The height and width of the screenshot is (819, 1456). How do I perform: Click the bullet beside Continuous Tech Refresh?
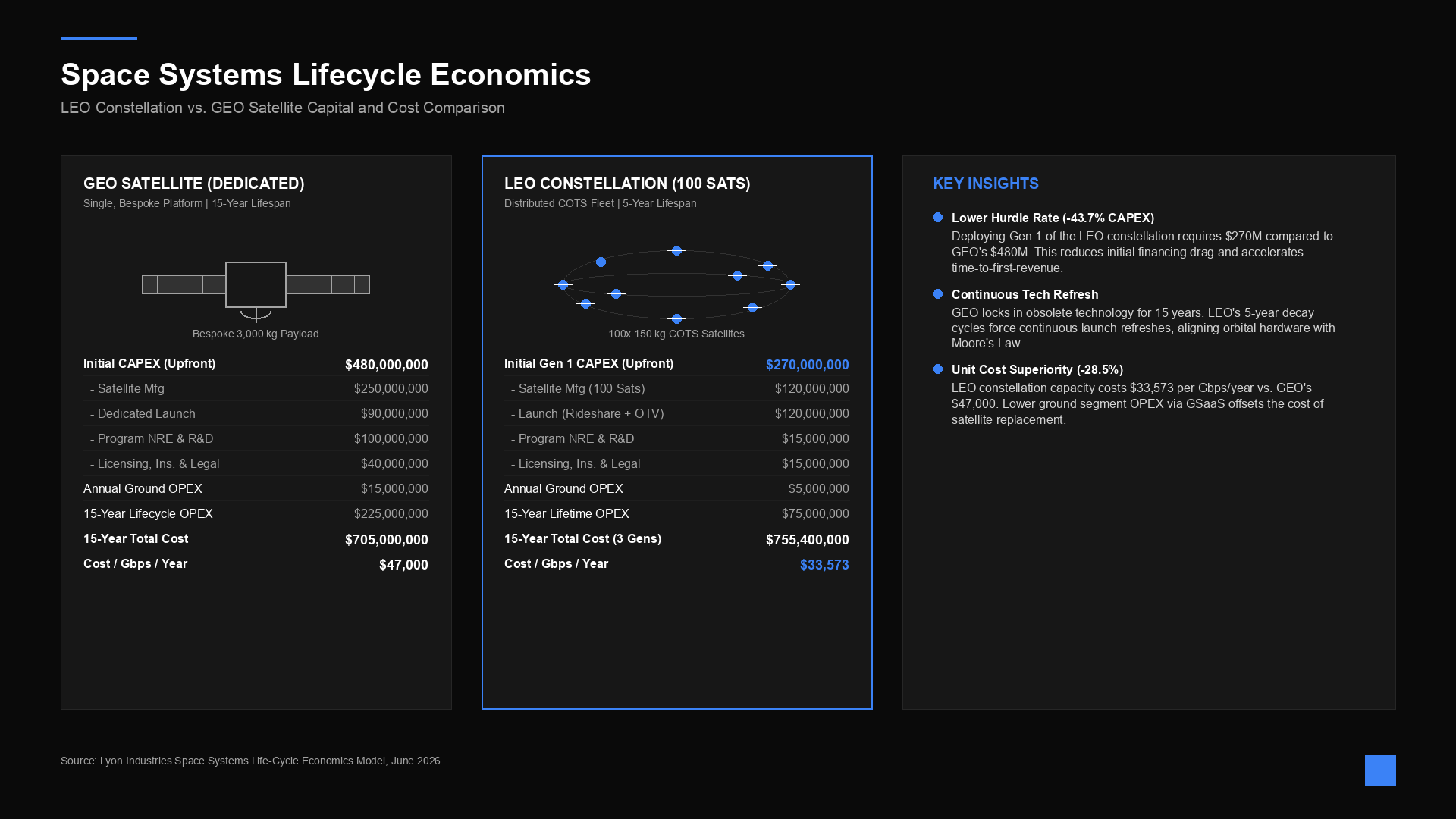(938, 294)
